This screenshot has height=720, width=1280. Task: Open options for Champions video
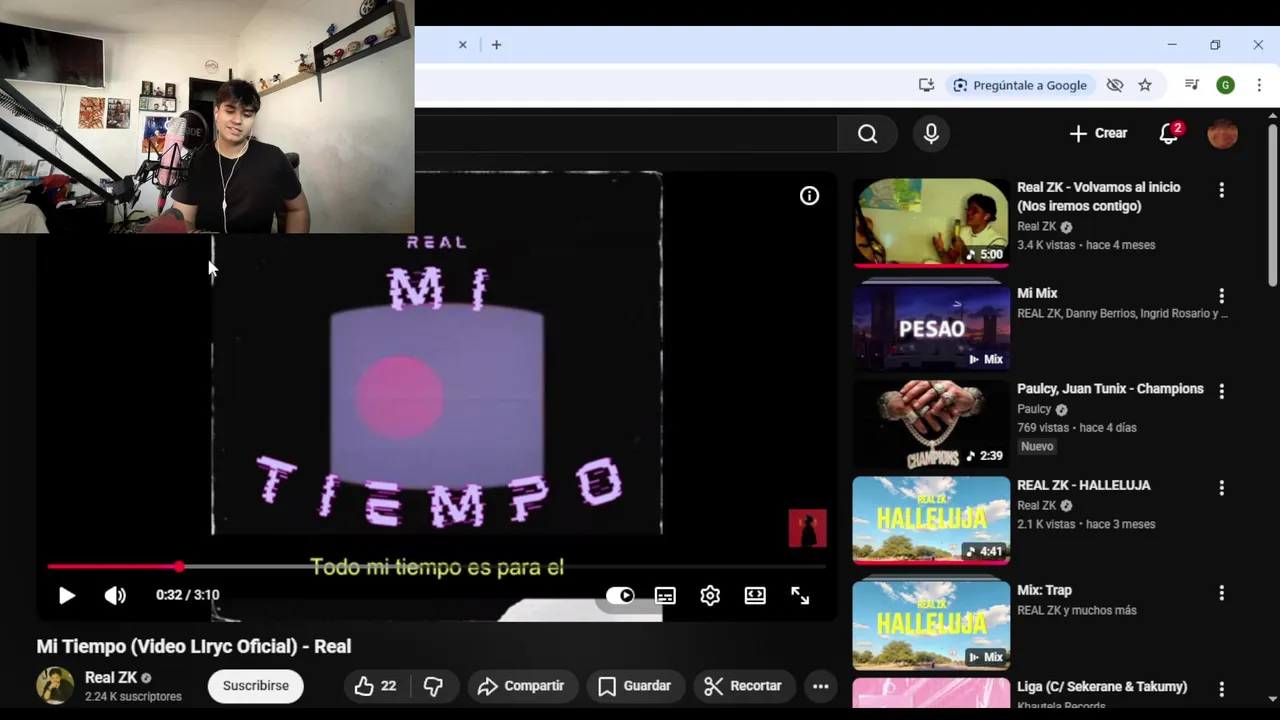tap(1221, 392)
